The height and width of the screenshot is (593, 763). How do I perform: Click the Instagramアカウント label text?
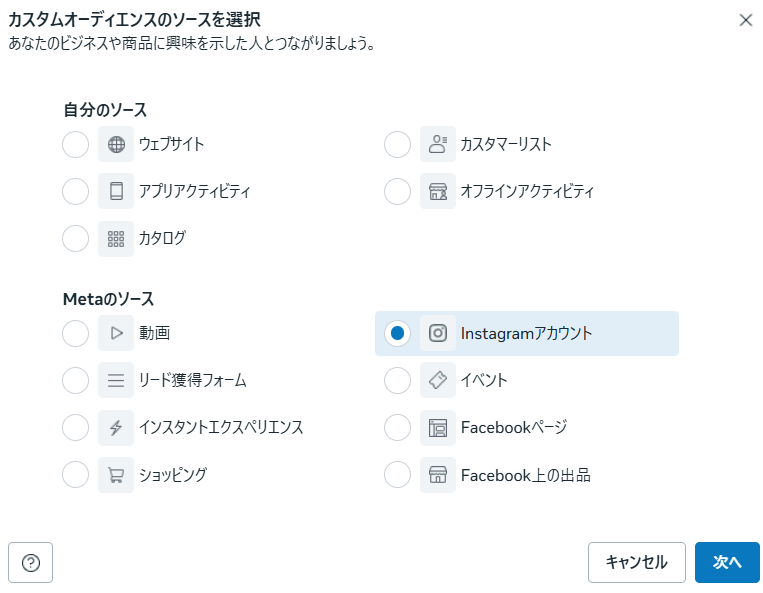(x=526, y=334)
